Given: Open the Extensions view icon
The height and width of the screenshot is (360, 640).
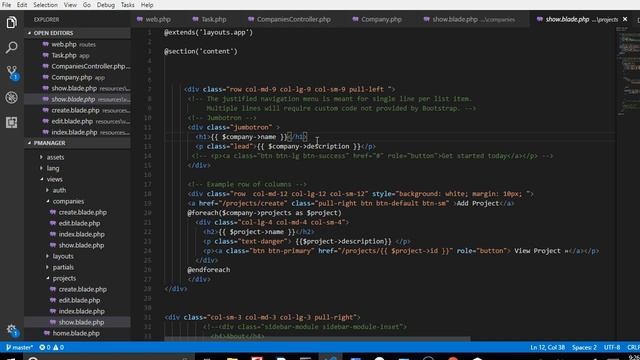Looking at the screenshot, I should point(11,122).
